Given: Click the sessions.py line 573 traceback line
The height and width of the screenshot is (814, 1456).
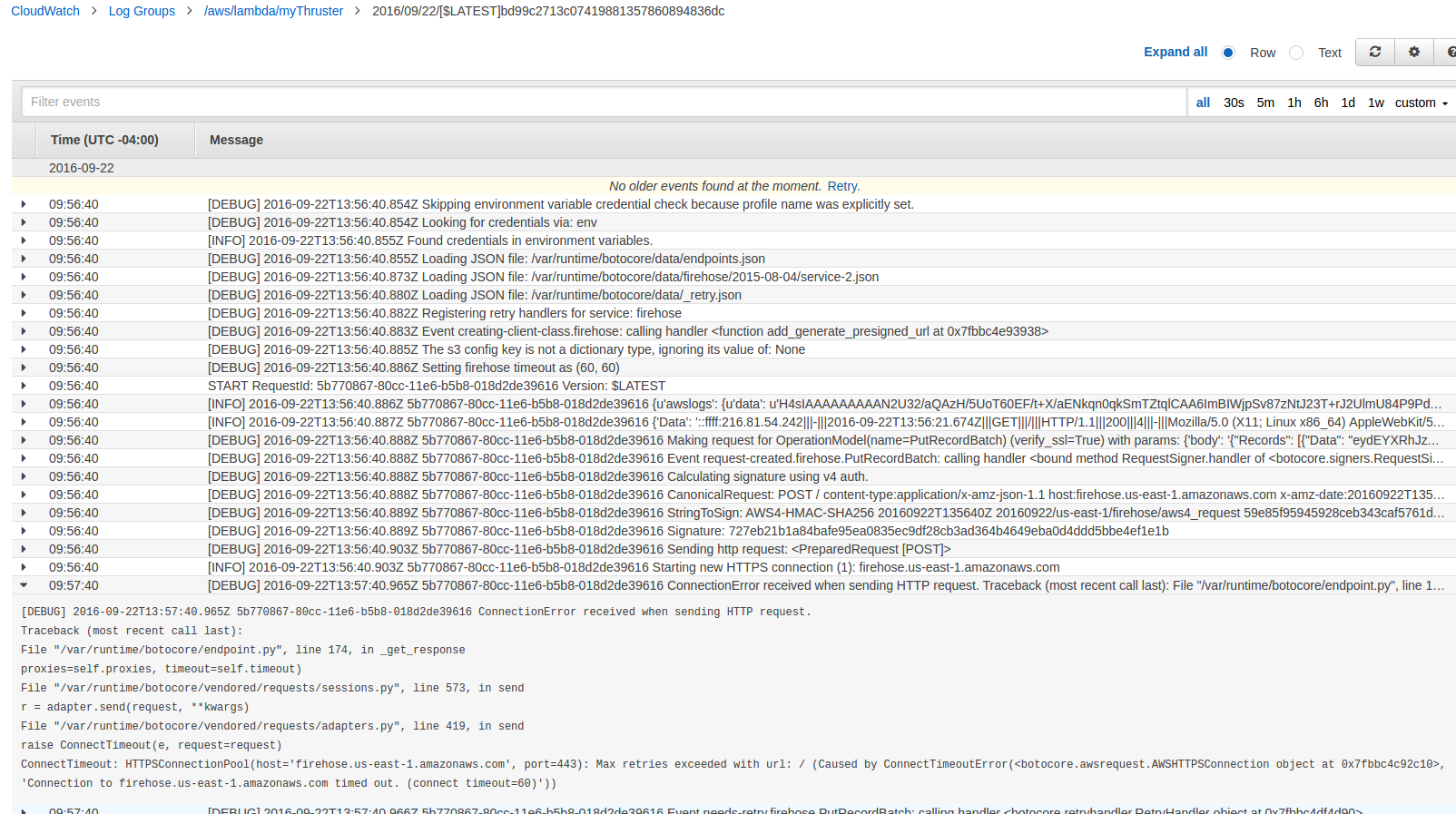Looking at the screenshot, I should click(x=272, y=688).
